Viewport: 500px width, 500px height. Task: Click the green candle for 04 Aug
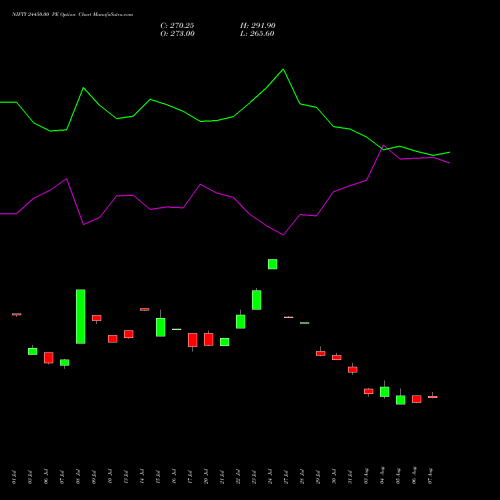(x=385, y=392)
